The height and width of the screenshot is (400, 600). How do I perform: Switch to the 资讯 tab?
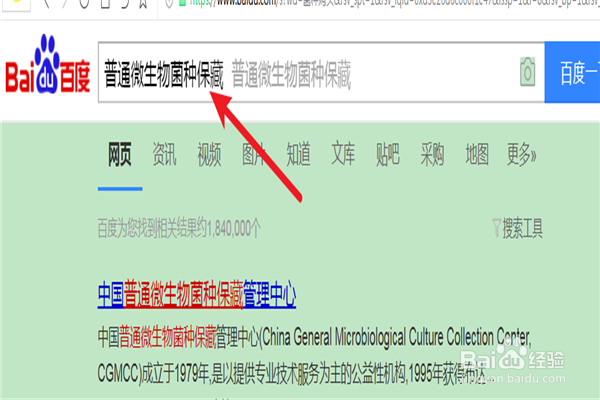165,154
